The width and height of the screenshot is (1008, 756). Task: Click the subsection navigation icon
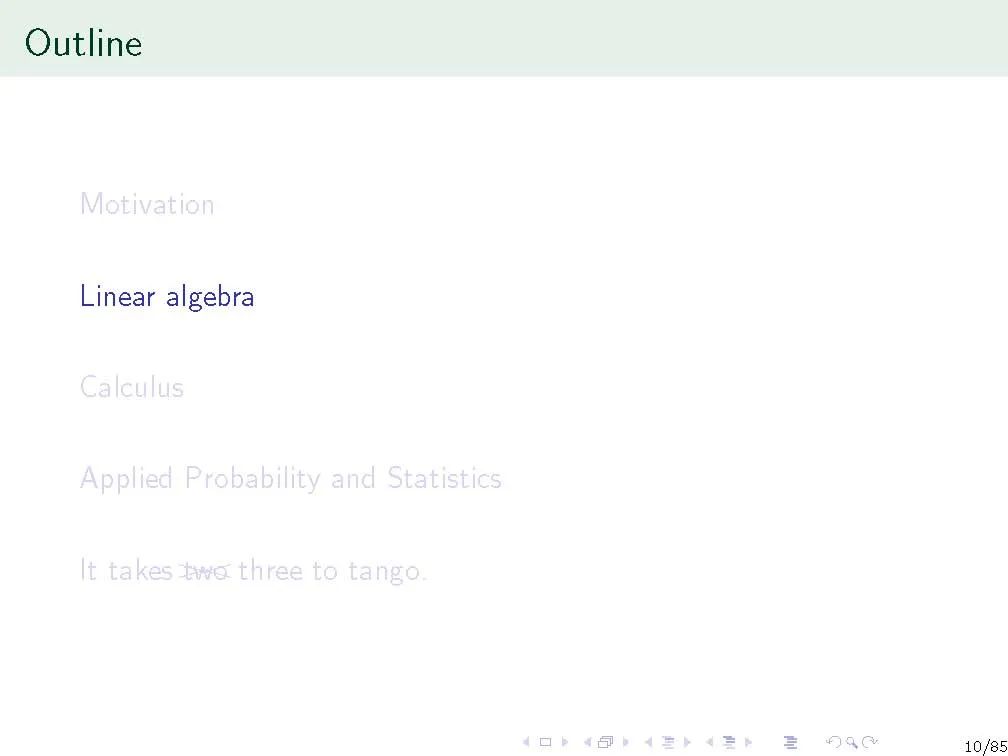(x=668, y=743)
